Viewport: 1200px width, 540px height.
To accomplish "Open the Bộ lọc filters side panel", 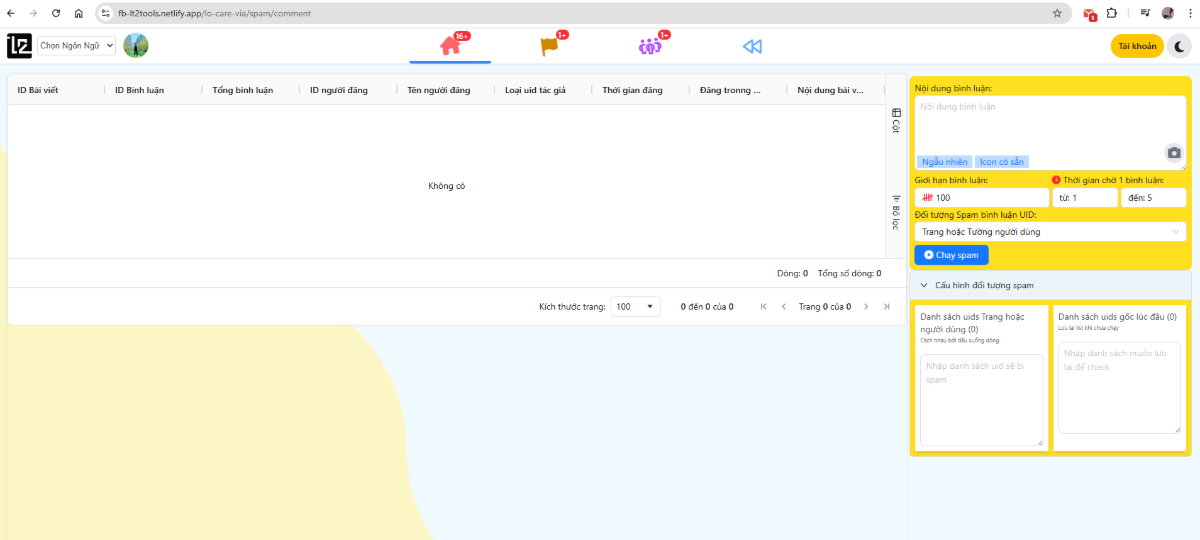I will coord(896,212).
